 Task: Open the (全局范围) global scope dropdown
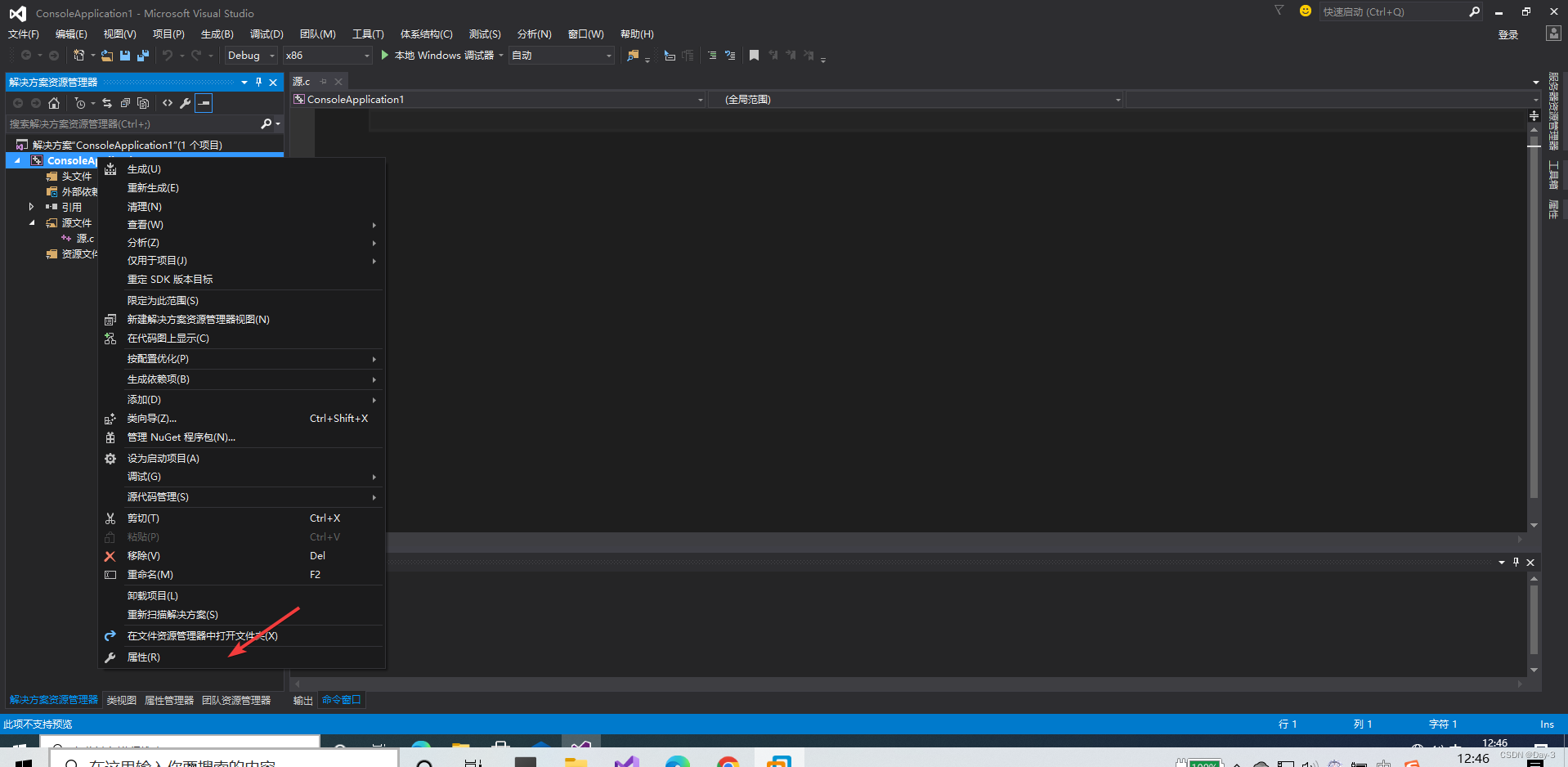916,100
